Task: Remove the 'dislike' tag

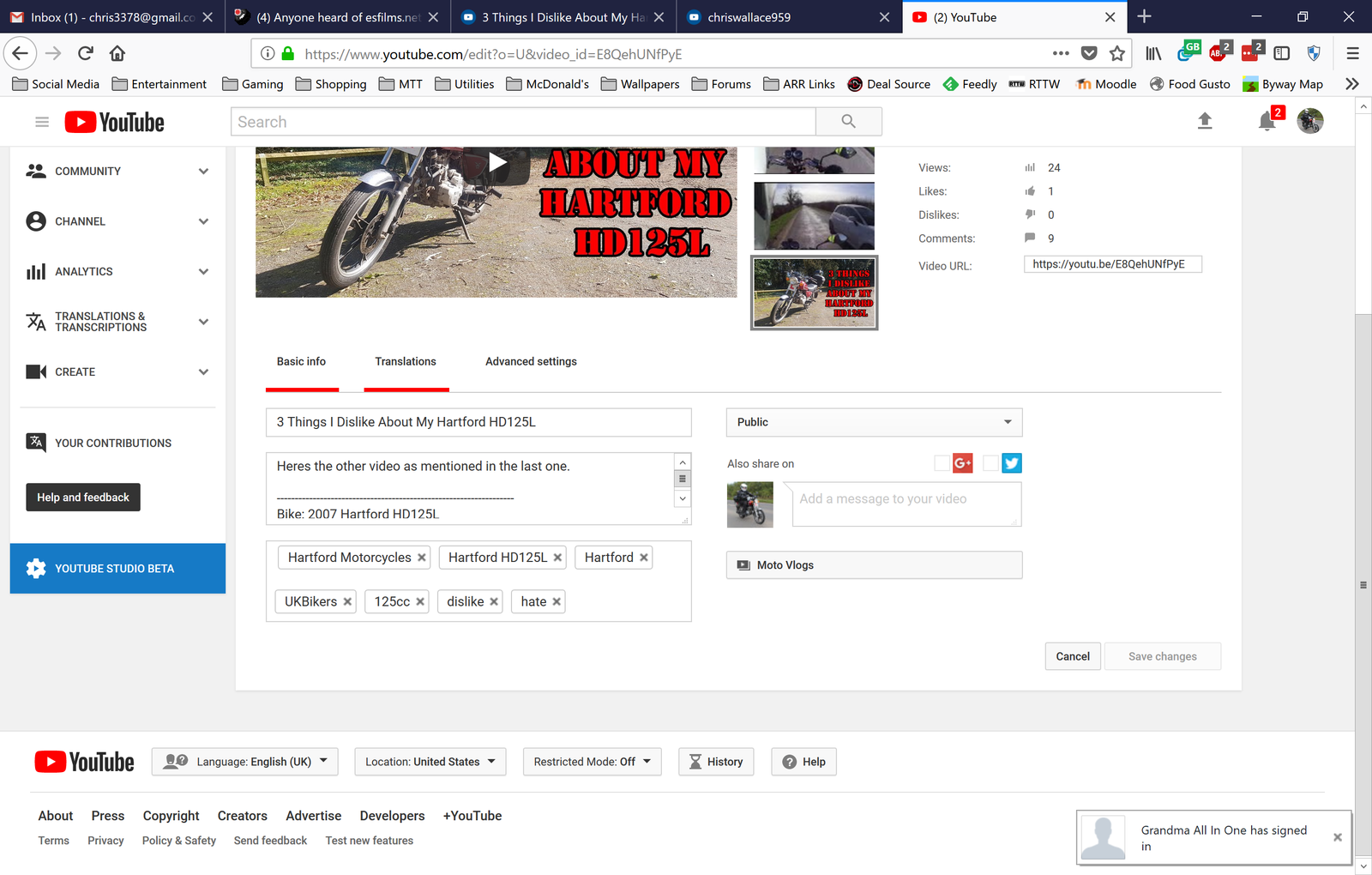Action: click(494, 602)
